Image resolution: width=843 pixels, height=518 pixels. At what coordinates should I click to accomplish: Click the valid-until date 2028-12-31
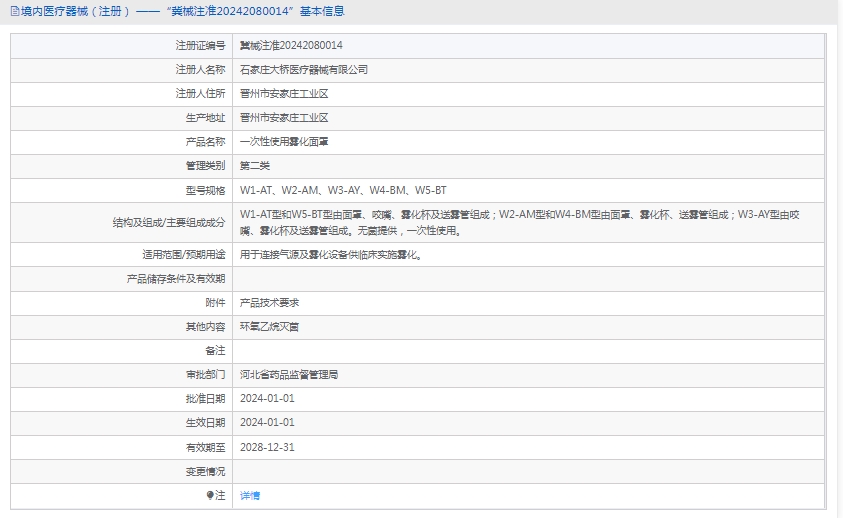(x=267, y=447)
